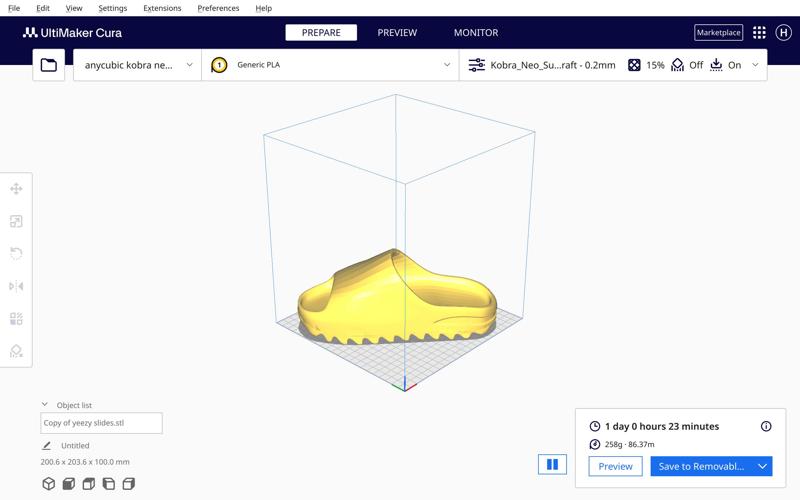The image size is (800, 500).
Task: Click the Kobra_Neo_Su...raft - 0.2mm profile name
Action: pyautogui.click(x=553, y=65)
